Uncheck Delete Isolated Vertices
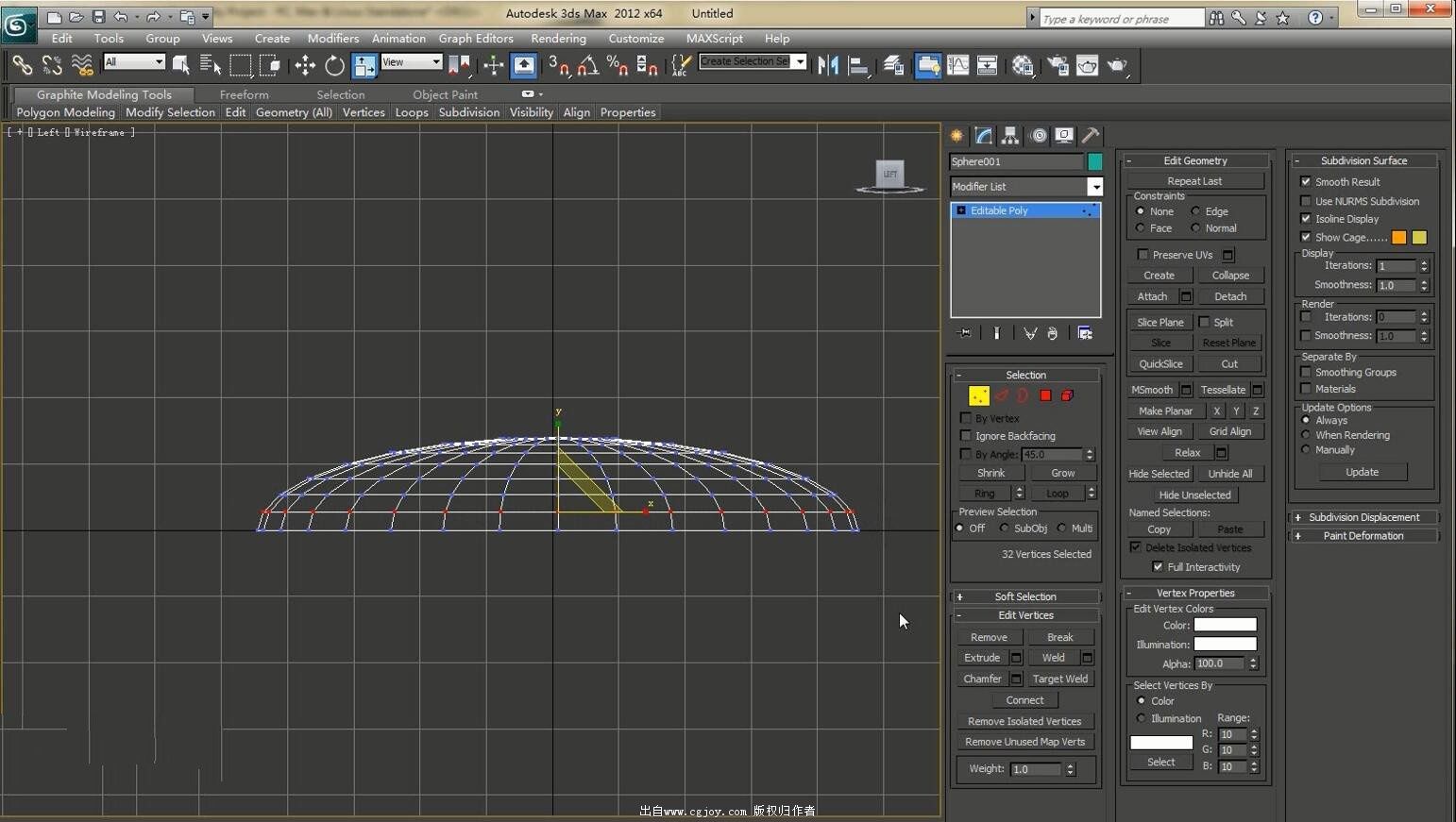 point(1136,547)
